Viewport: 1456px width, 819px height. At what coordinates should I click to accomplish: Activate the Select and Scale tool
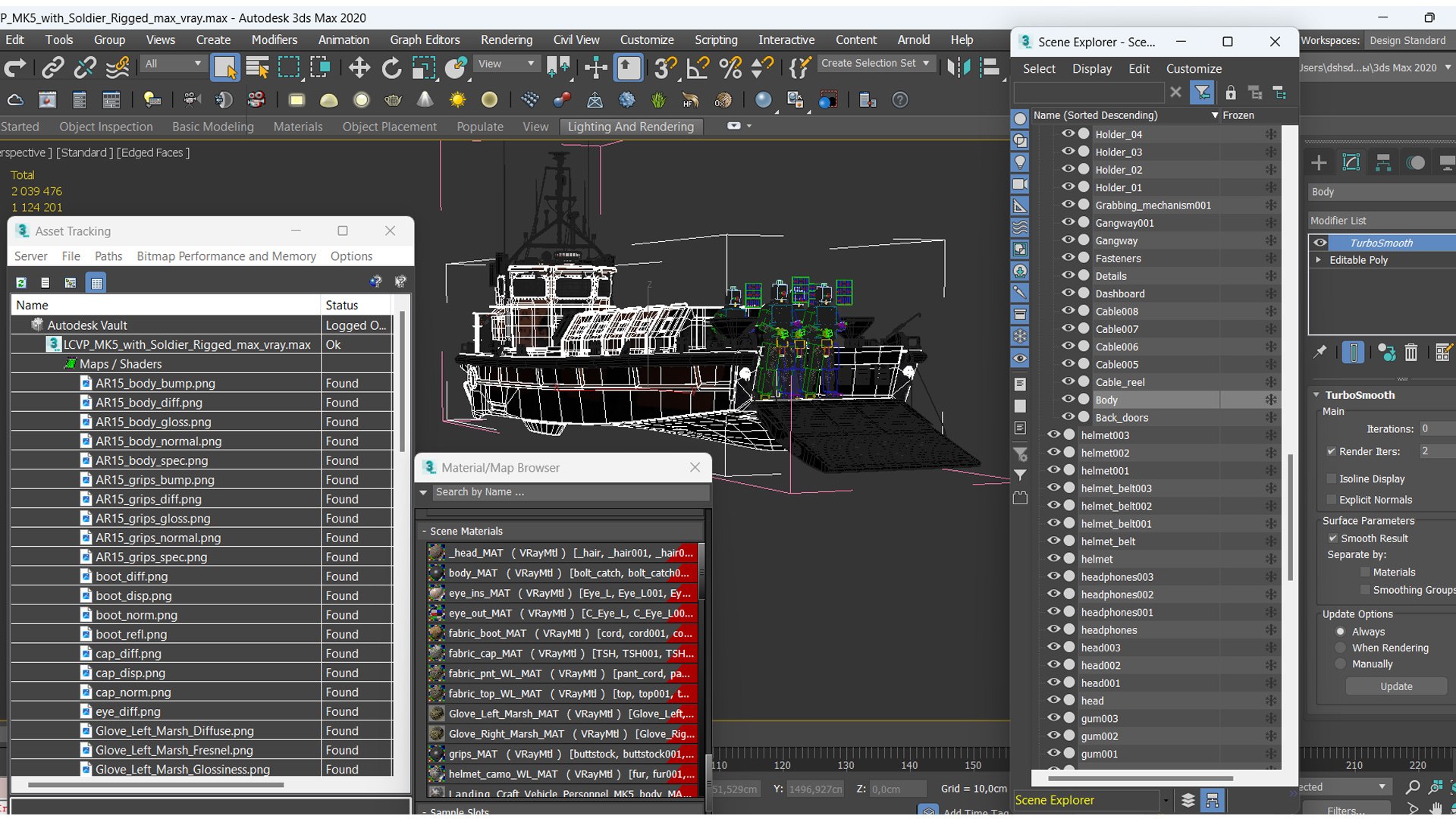pyautogui.click(x=424, y=68)
